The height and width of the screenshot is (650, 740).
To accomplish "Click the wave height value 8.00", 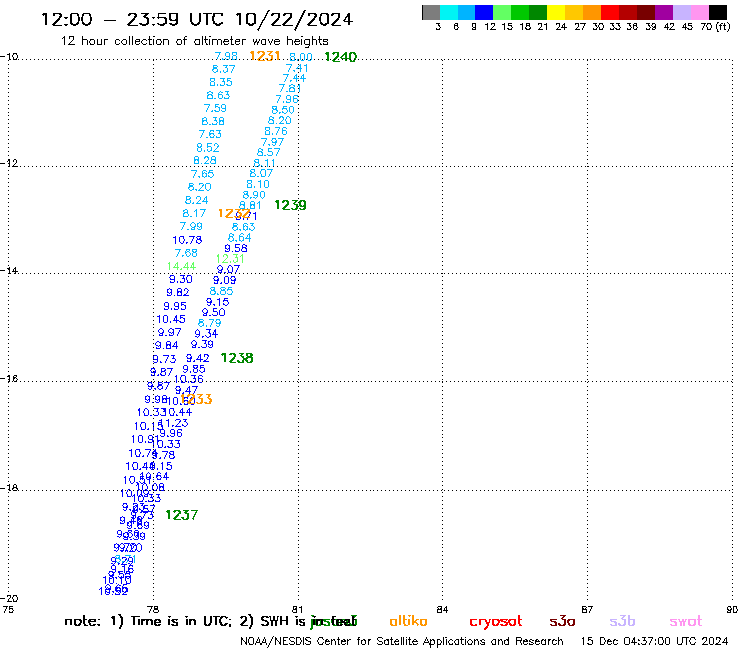I will pyautogui.click(x=301, y=57).
